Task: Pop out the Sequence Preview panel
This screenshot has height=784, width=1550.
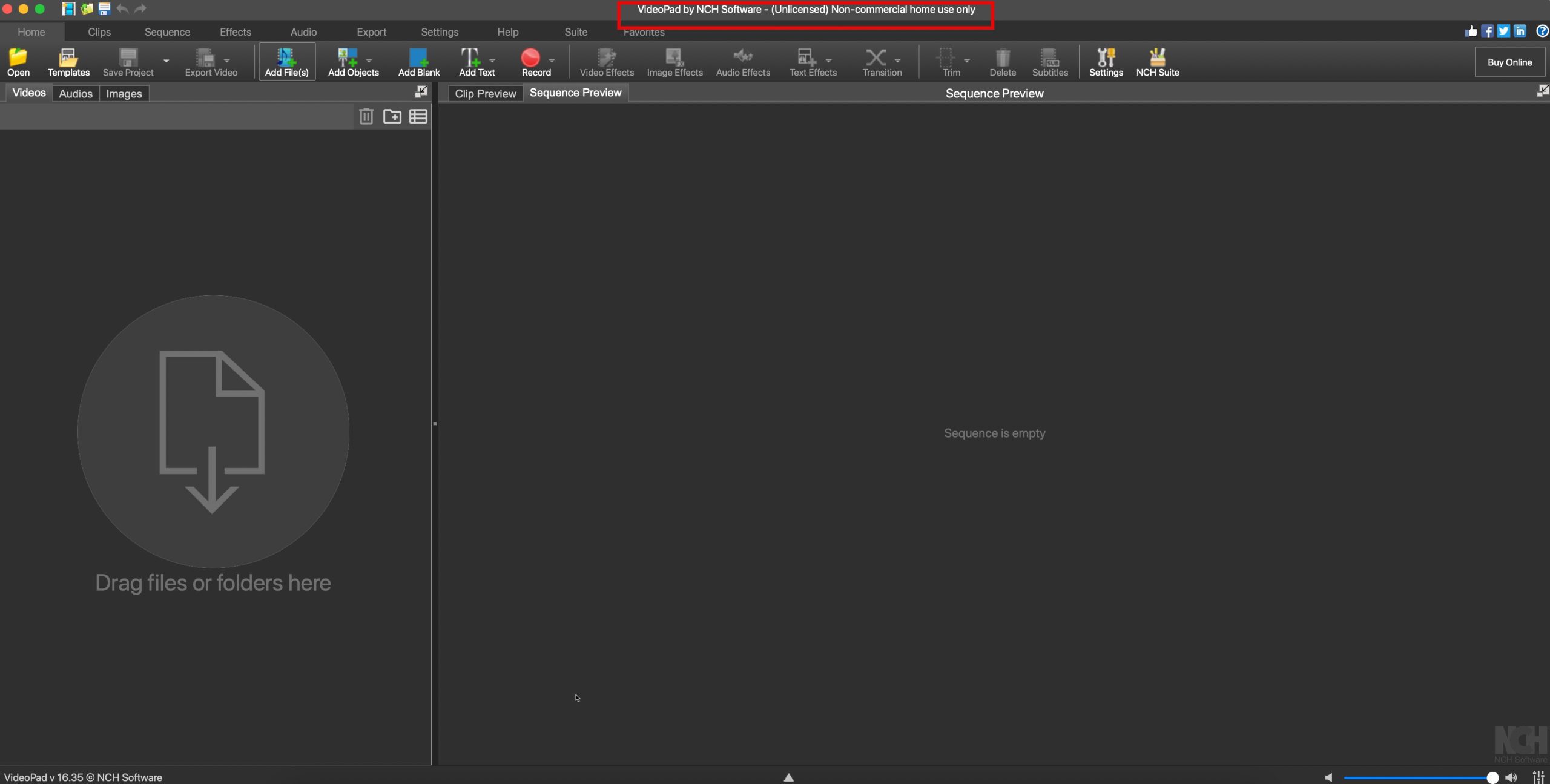Action: point(1542,91)
